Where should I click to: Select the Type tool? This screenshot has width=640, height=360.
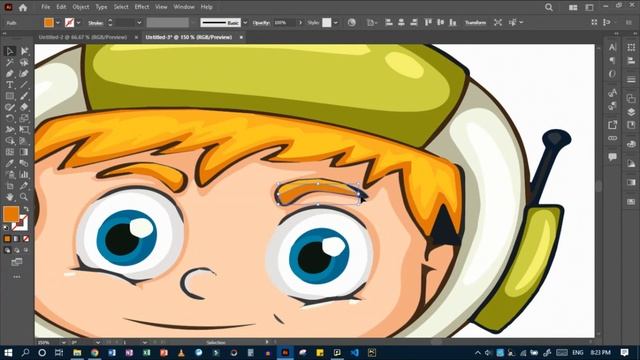(10, 85)
